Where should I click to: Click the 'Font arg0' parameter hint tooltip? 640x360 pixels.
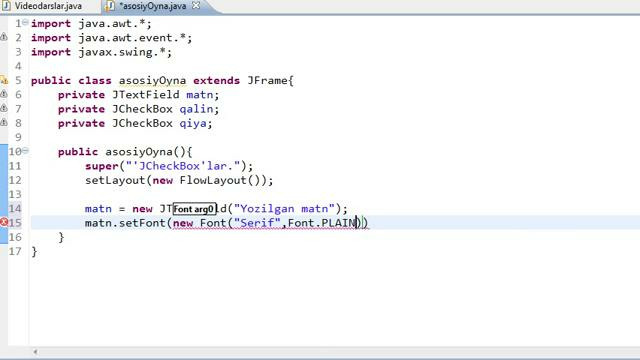pyautogui.click(x=194, y=209)
